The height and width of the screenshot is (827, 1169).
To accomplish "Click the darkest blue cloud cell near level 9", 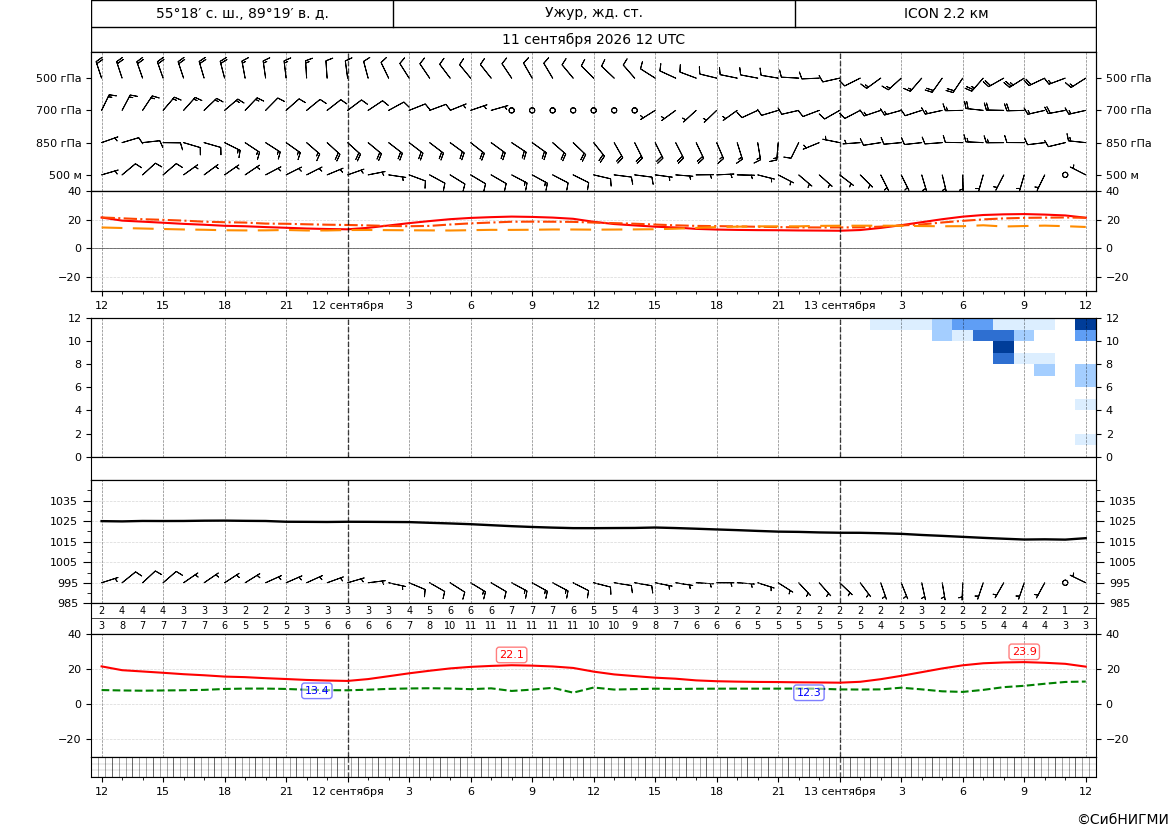I will (1003, 347).
